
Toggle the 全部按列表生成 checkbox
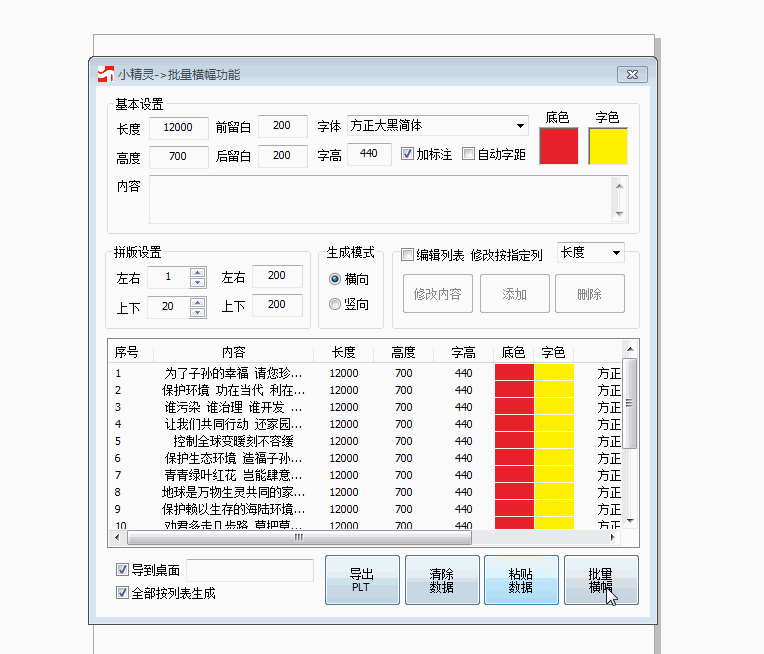tap(122, 593)
